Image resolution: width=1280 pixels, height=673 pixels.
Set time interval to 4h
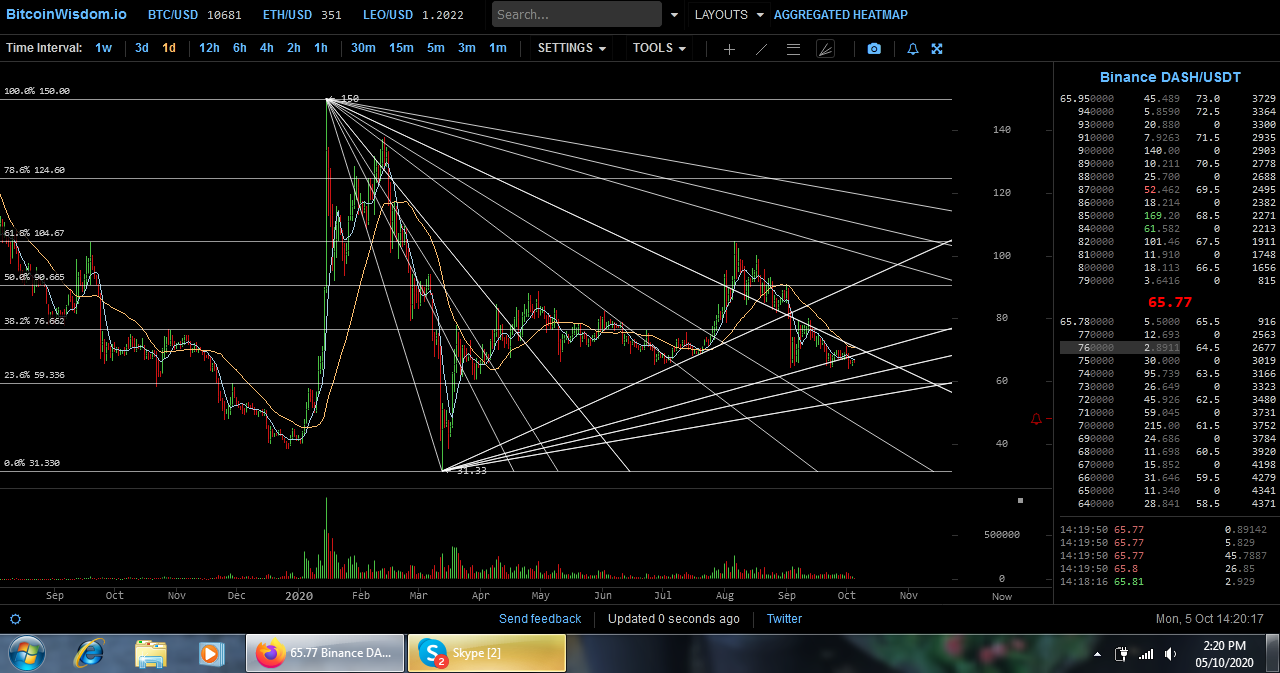[x=267, y=48]
